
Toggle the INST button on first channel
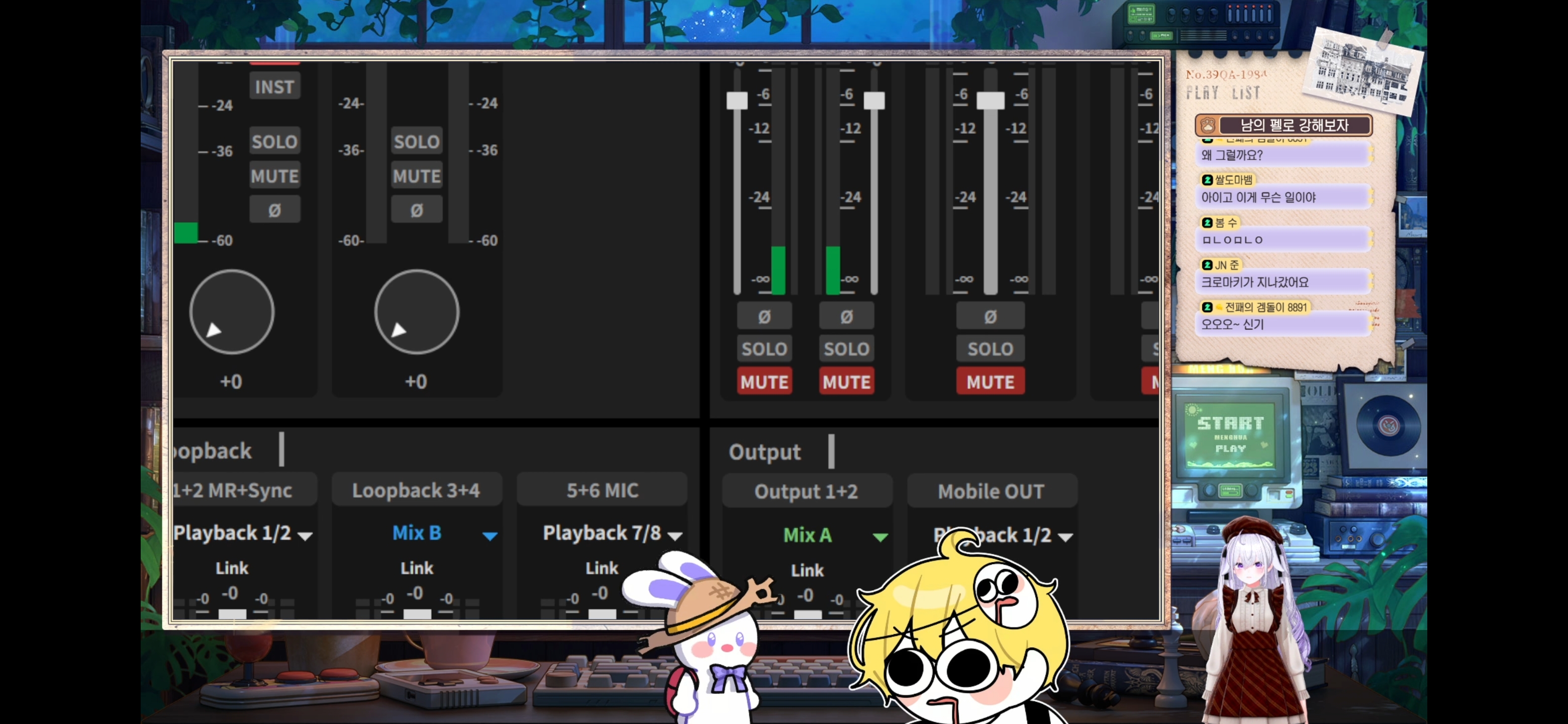tap(274, 86)
